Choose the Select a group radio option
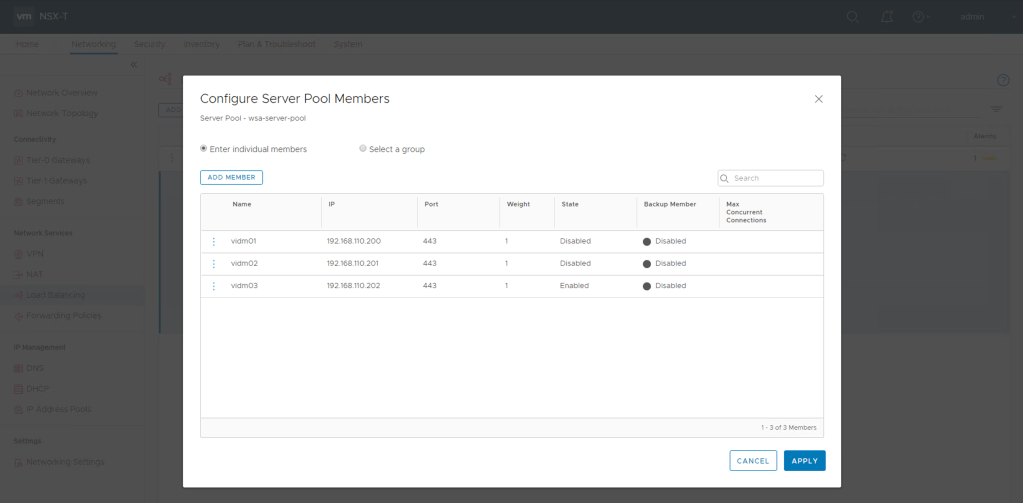The width and height of the screenshot is (1023, 503). 363,148
